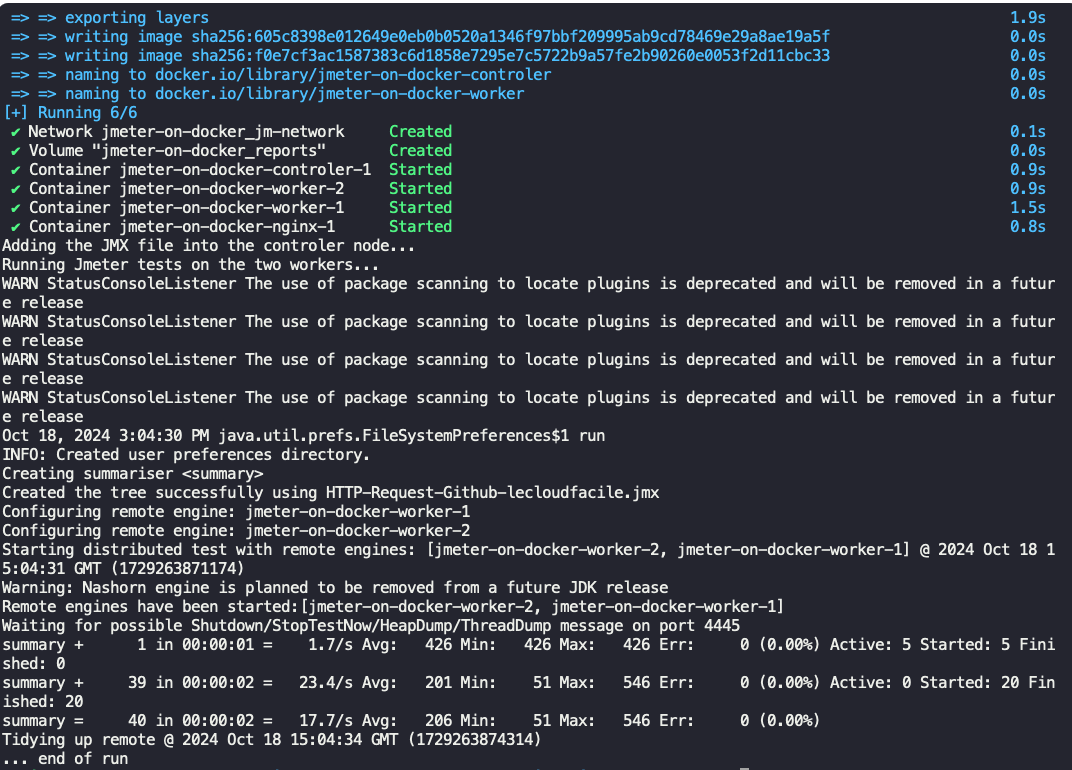Click the checkmark beside Container jmeter-on-docker-controler-1

[x=15, y=170]
